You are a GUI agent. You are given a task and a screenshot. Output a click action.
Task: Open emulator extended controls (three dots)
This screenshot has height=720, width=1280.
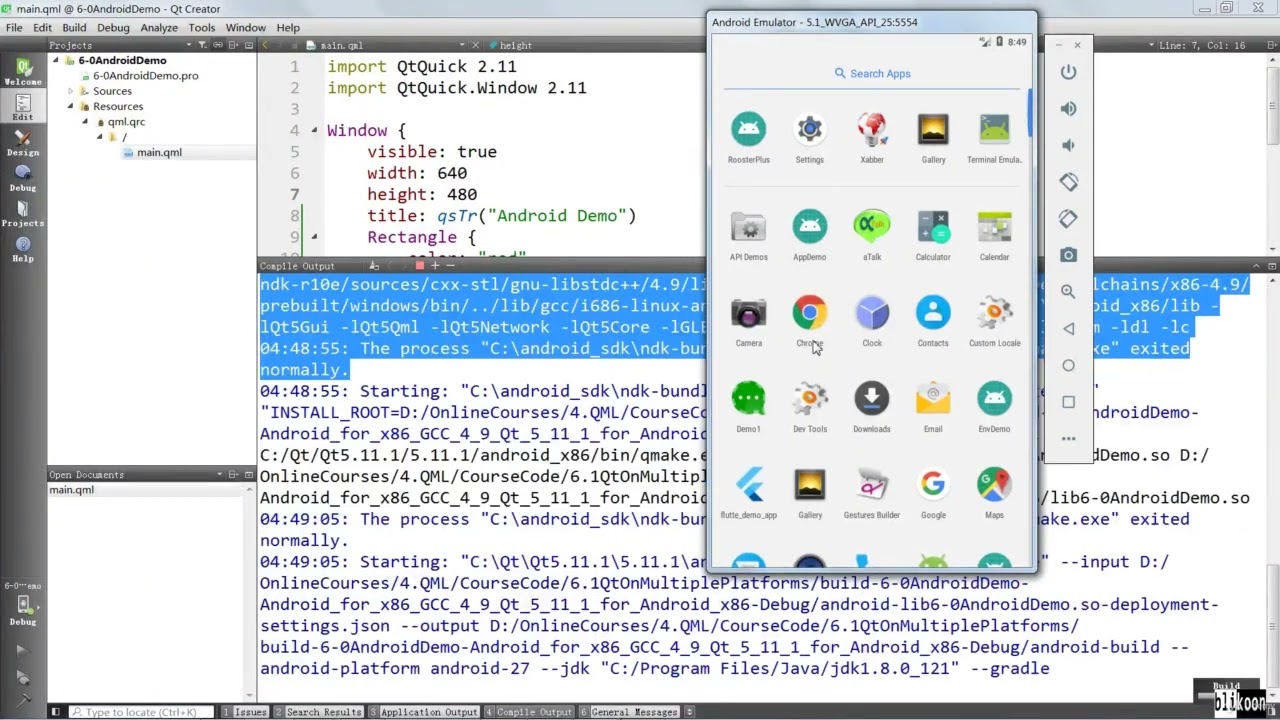pos(1068,438)
